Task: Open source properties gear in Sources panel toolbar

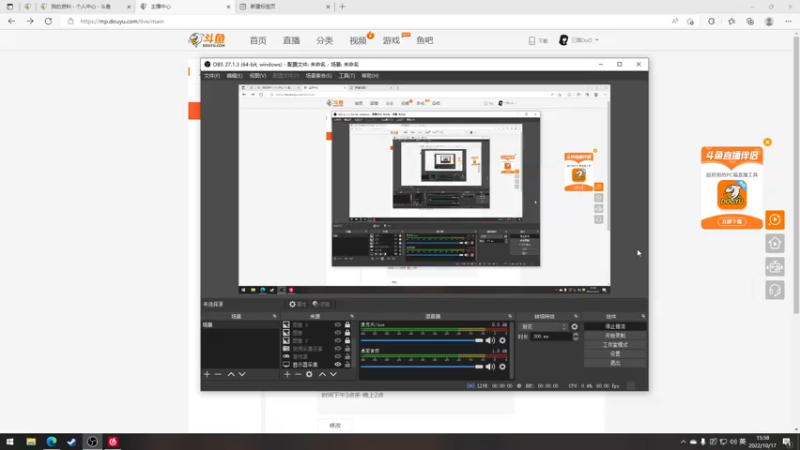Action: pyautogui.click(x=309, y=374)
